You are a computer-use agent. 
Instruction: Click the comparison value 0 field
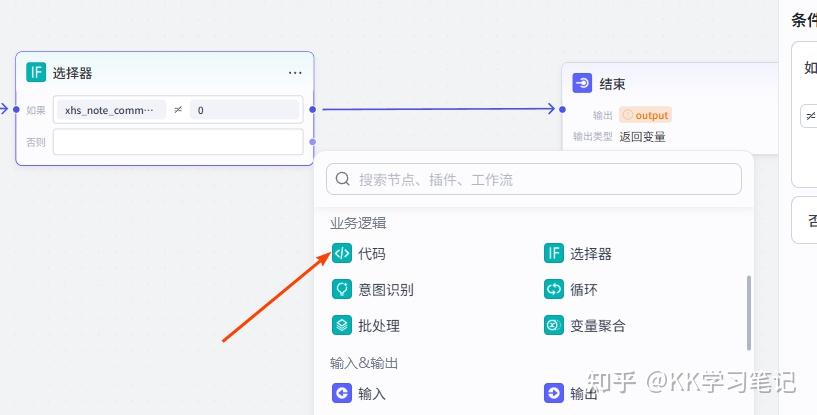click(x=245, y=110)
